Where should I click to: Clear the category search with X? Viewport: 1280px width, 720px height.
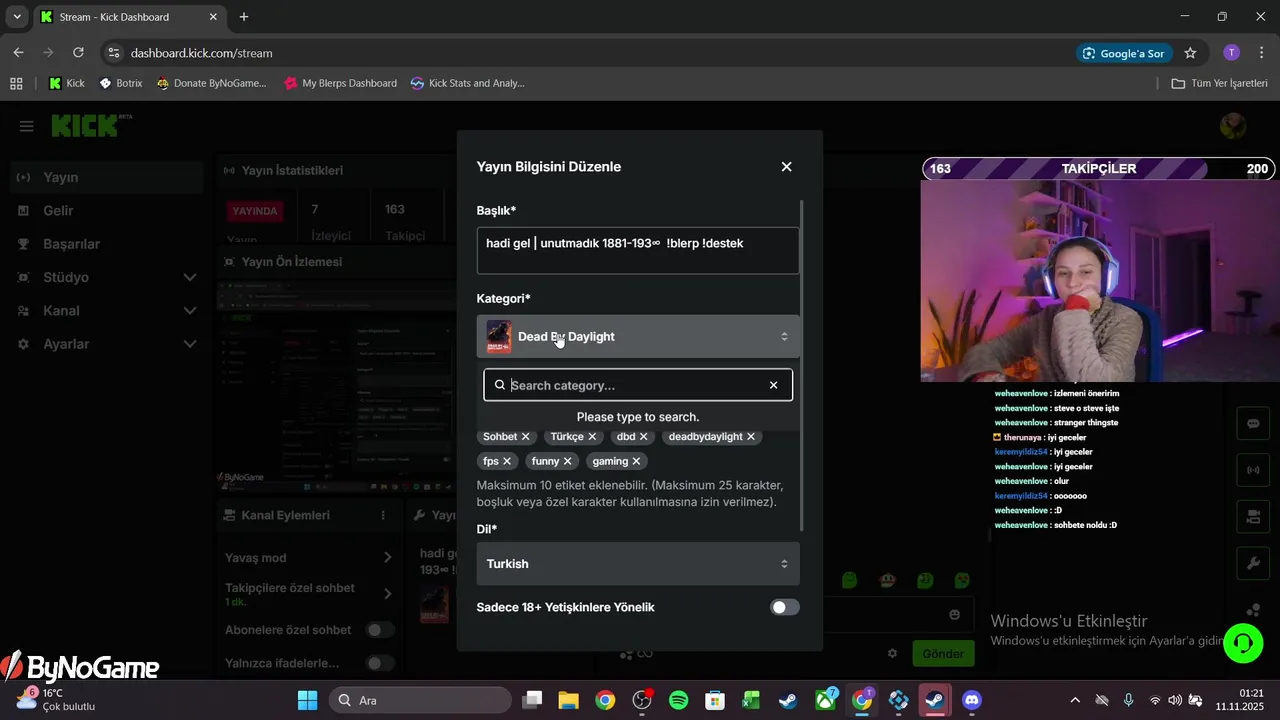pos(773,385)
